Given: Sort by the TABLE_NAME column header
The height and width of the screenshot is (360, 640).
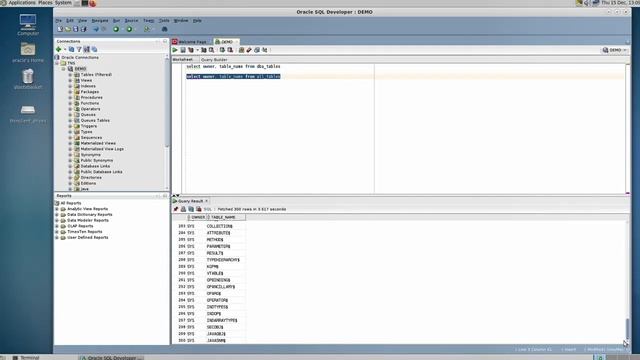Looking at the screenshot, I should coord(226,217).
